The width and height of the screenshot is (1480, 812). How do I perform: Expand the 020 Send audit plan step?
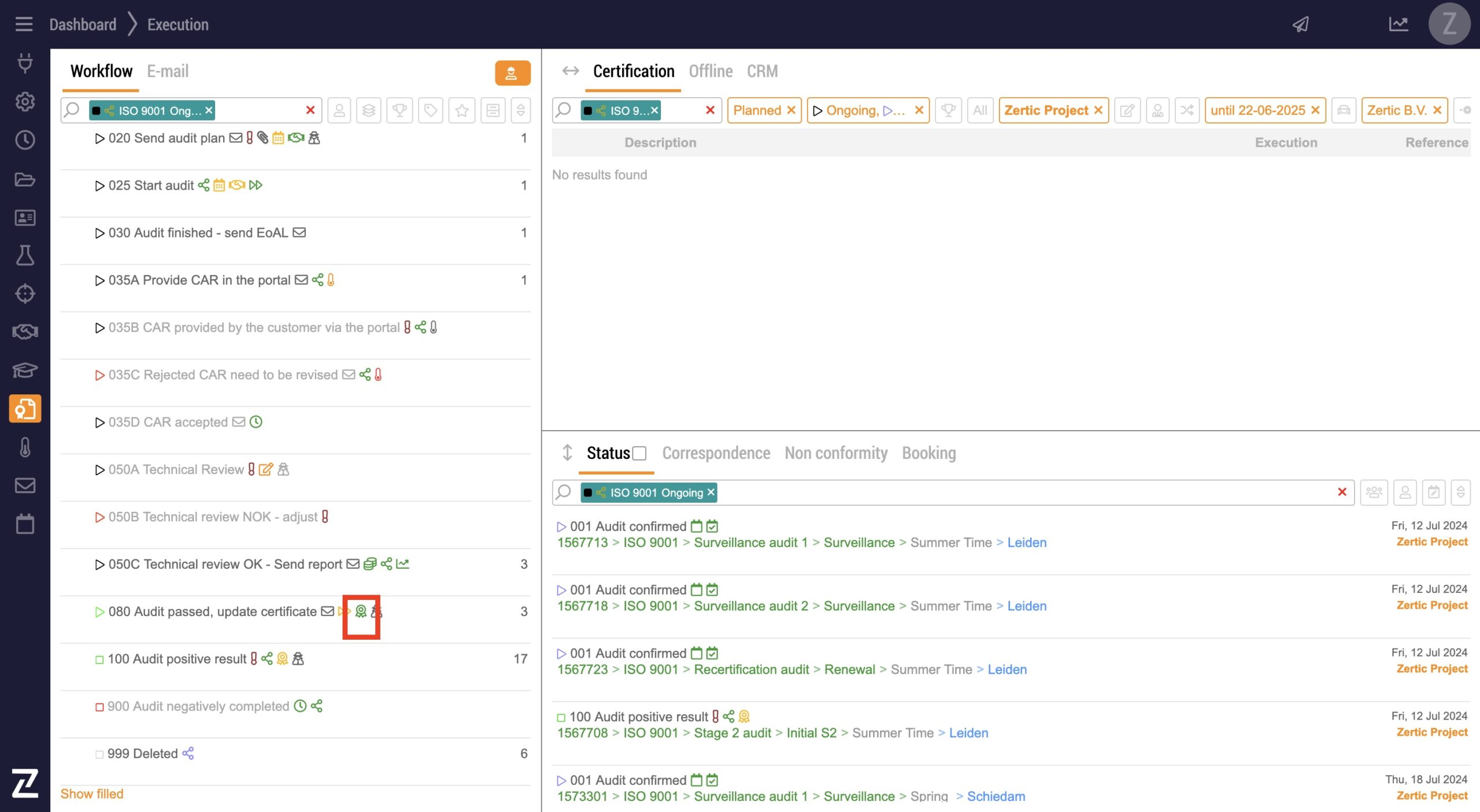pyautogui.click(x=99, y=138)
